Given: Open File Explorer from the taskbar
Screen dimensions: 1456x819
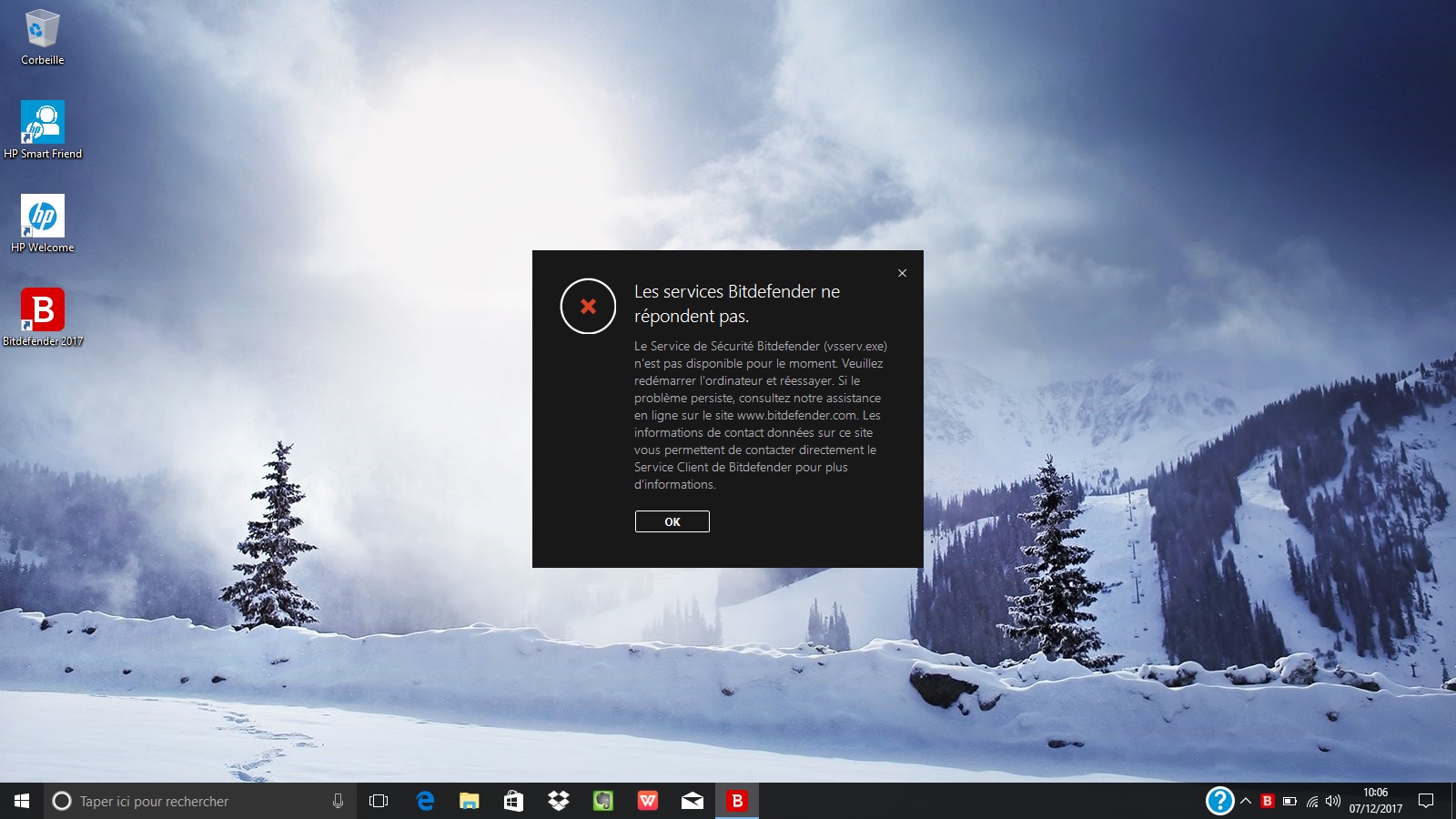Looking at the screenshot, I should coord(470,801).
